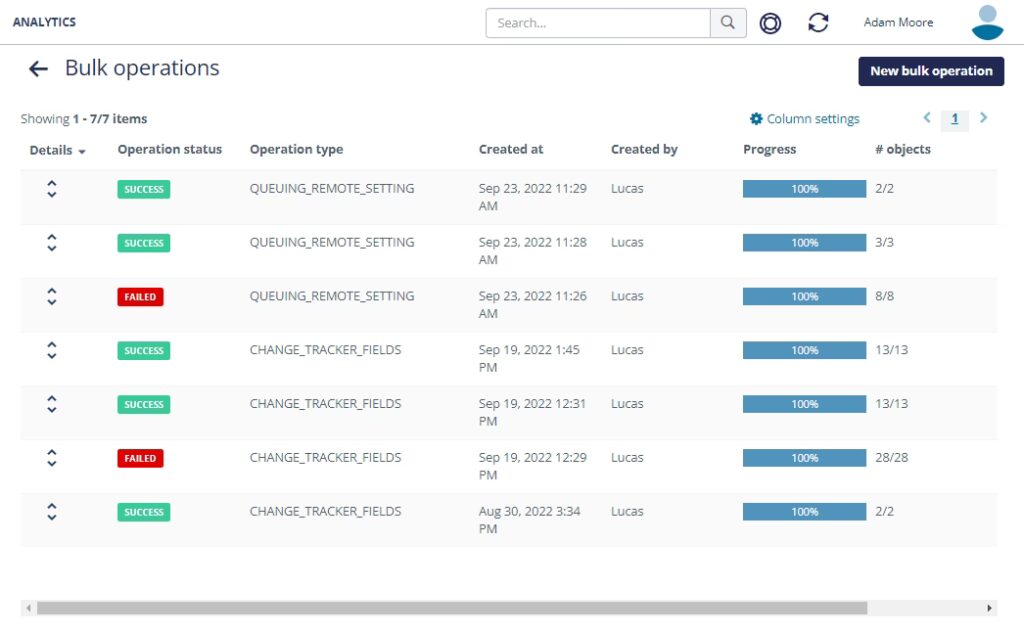Screen dimensions: 1024x634
Task: Click into the Search input field
Action: pos(598,23)
